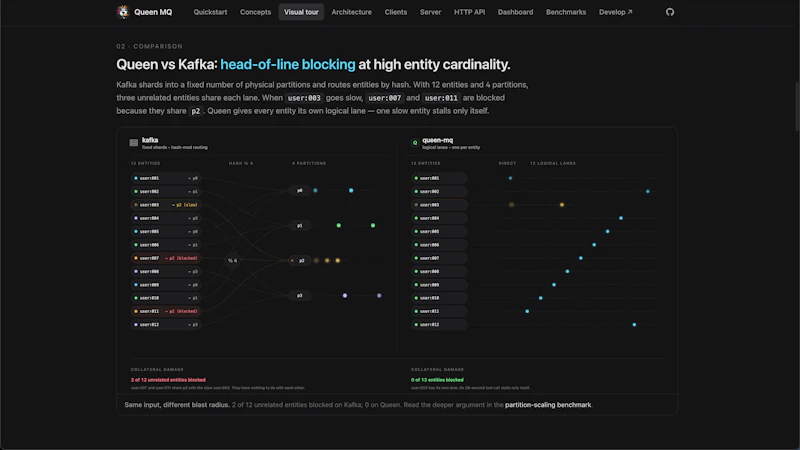This screenshot has height=450, width=800.
Task: Click the '12 LOGICAL LANES' column header
Action: point(553,163)
